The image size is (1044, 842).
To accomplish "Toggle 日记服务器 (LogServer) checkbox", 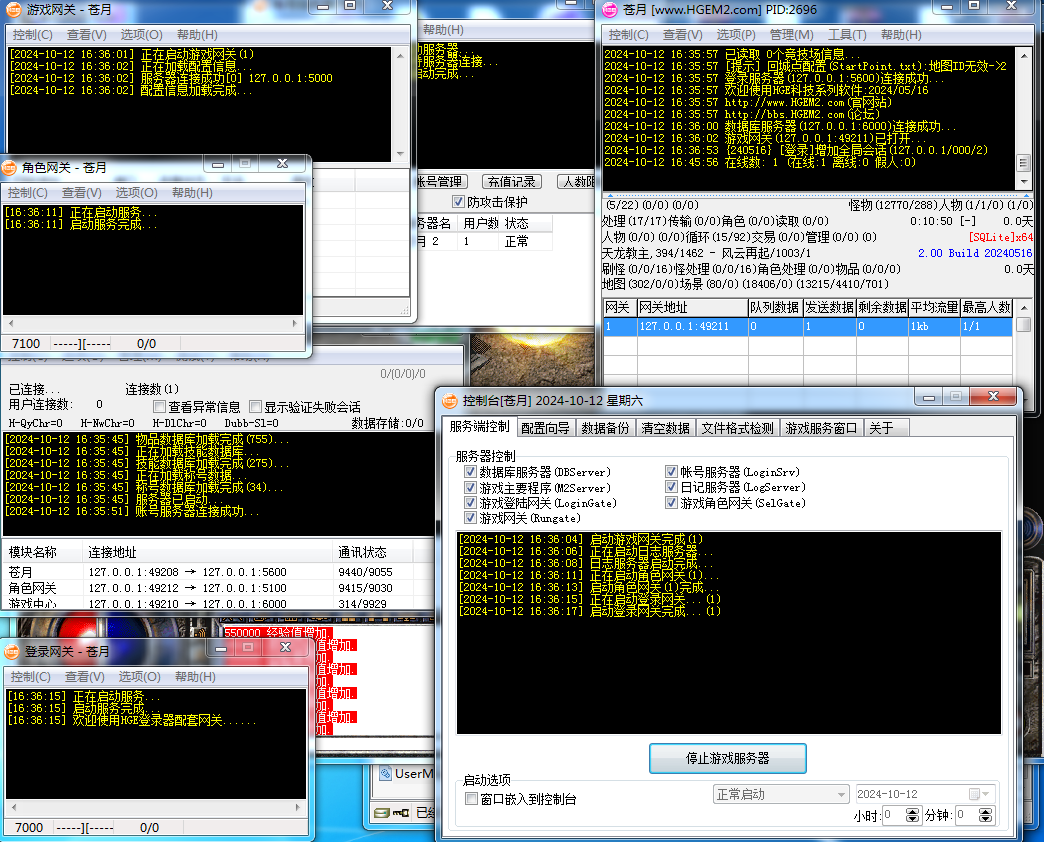I will [672, 488].
